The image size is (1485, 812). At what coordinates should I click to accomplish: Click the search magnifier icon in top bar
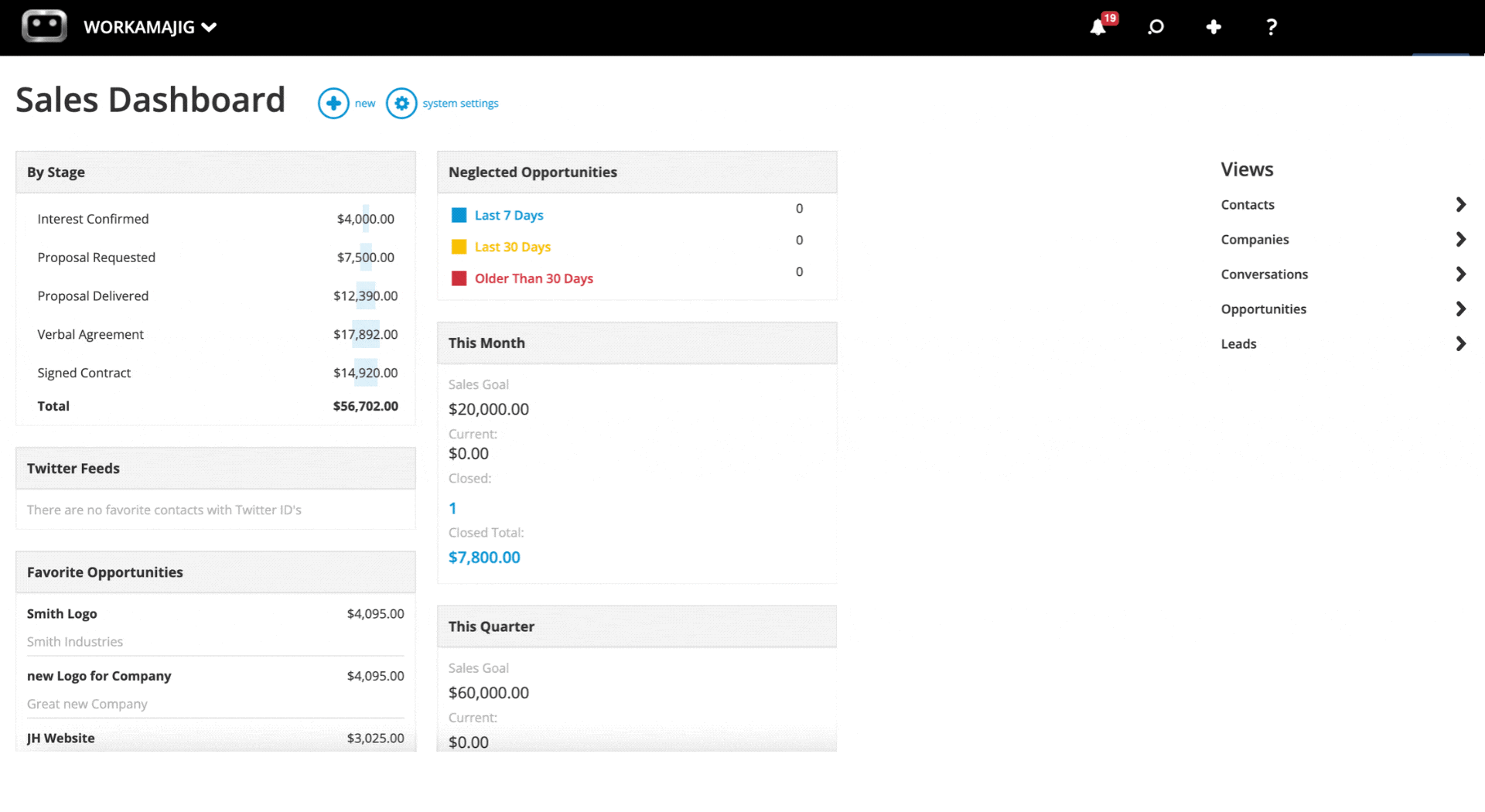[1156, 27]
